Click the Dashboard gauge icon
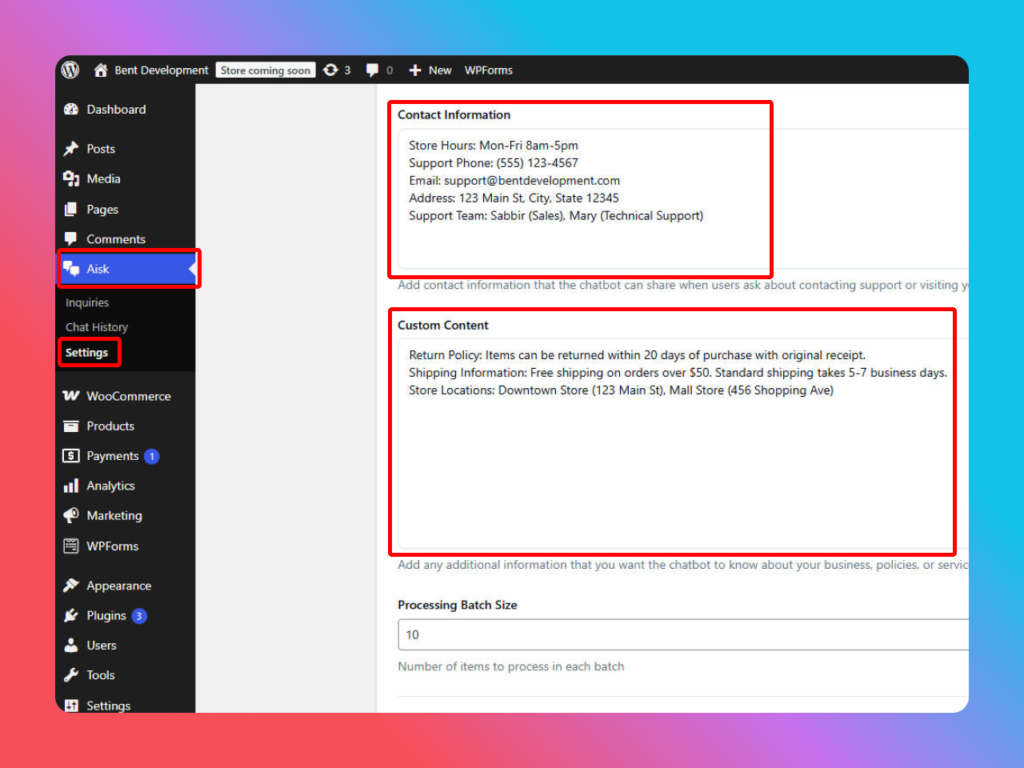Screen dimensions: 1024x768 click(71, 110)
